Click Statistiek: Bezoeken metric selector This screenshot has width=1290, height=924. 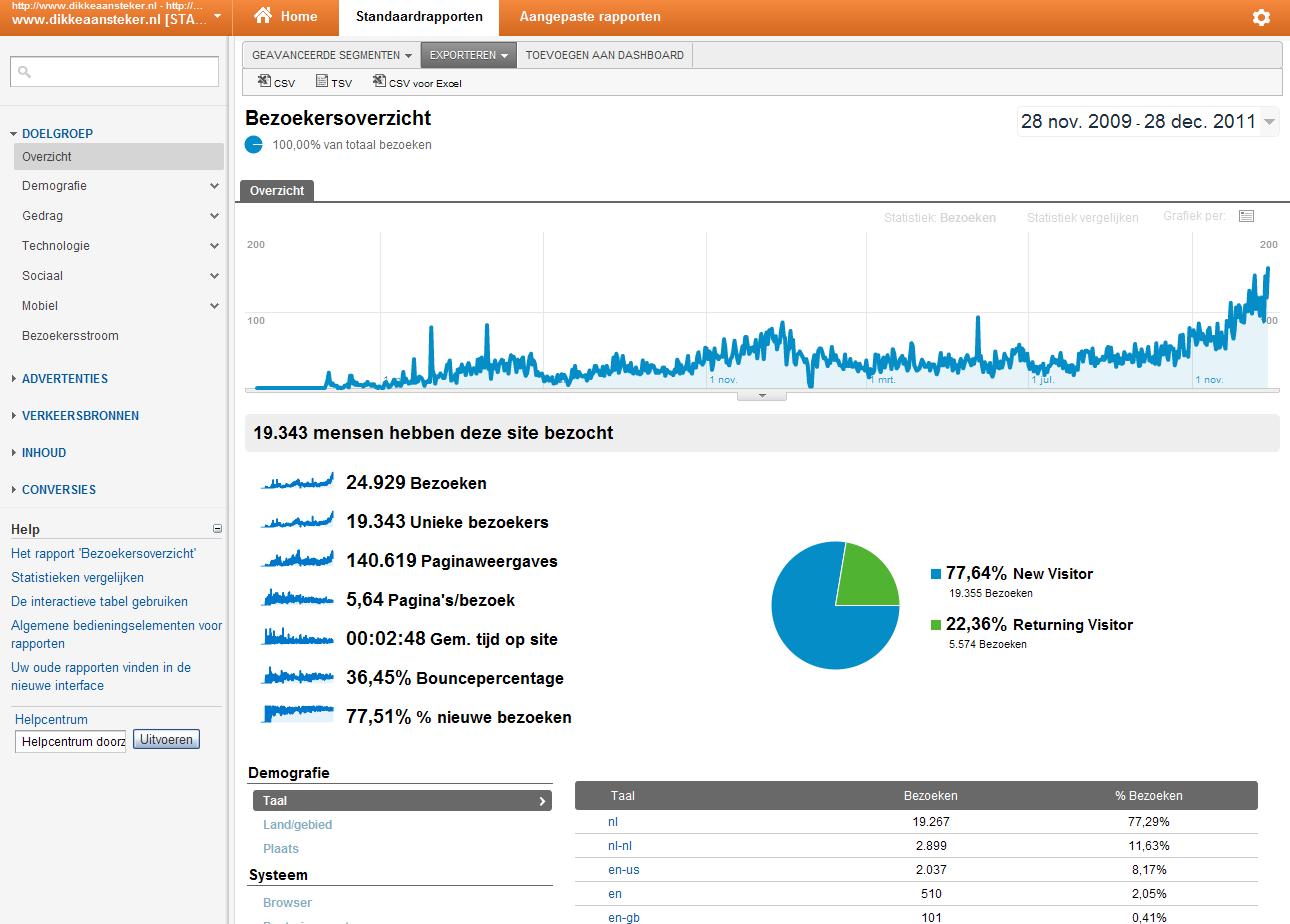coord(939,218)
